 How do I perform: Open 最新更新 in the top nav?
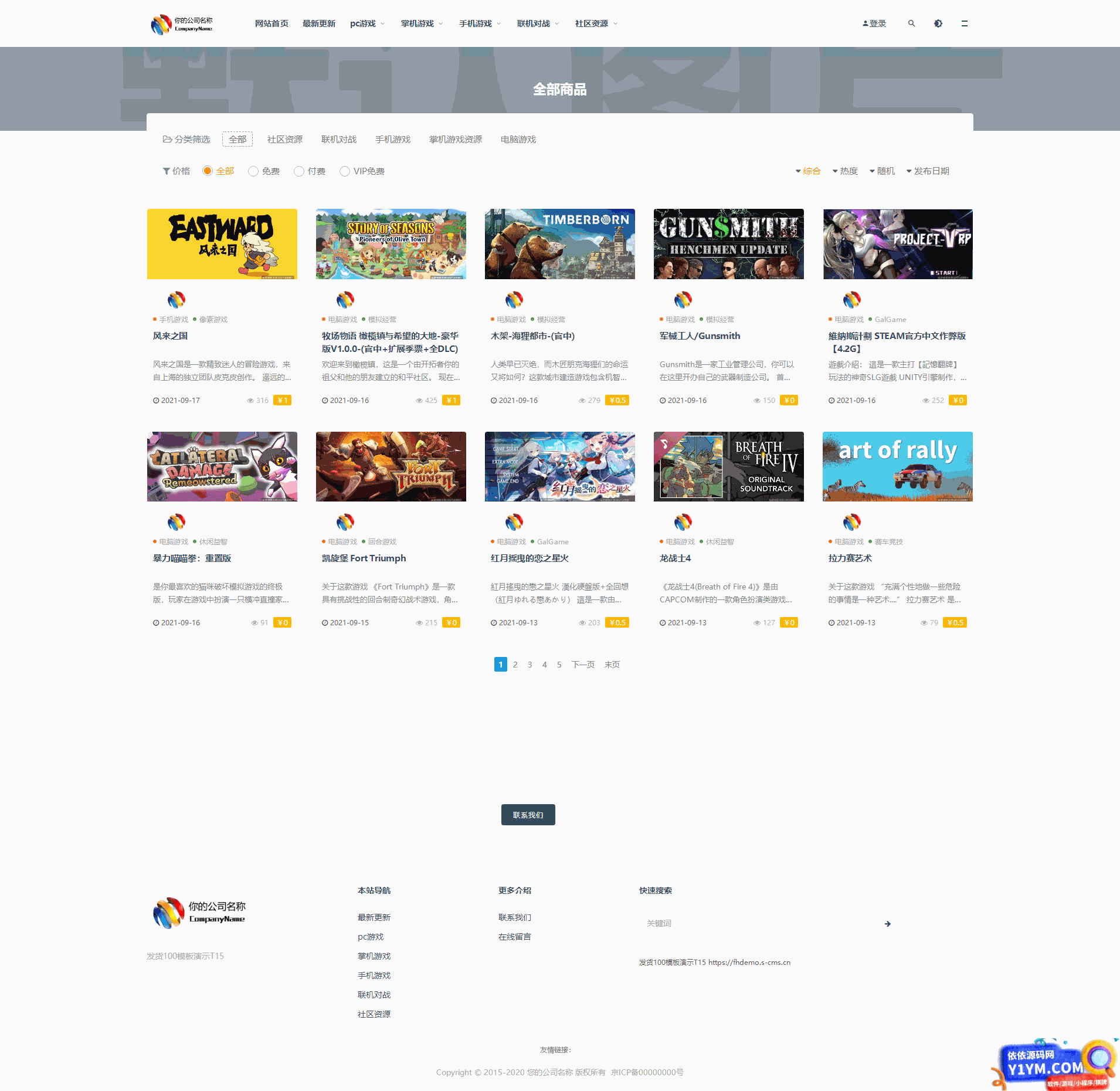[x=319, y=23]
